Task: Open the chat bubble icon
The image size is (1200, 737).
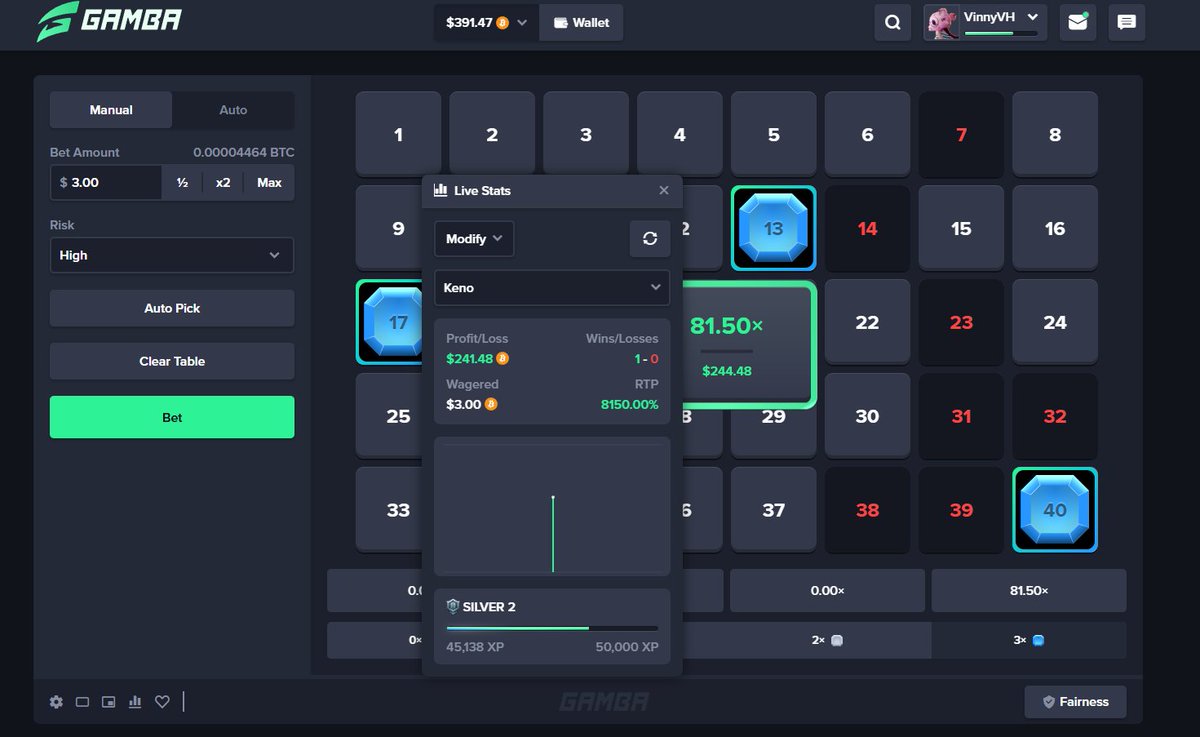Action: [1127, 22]
